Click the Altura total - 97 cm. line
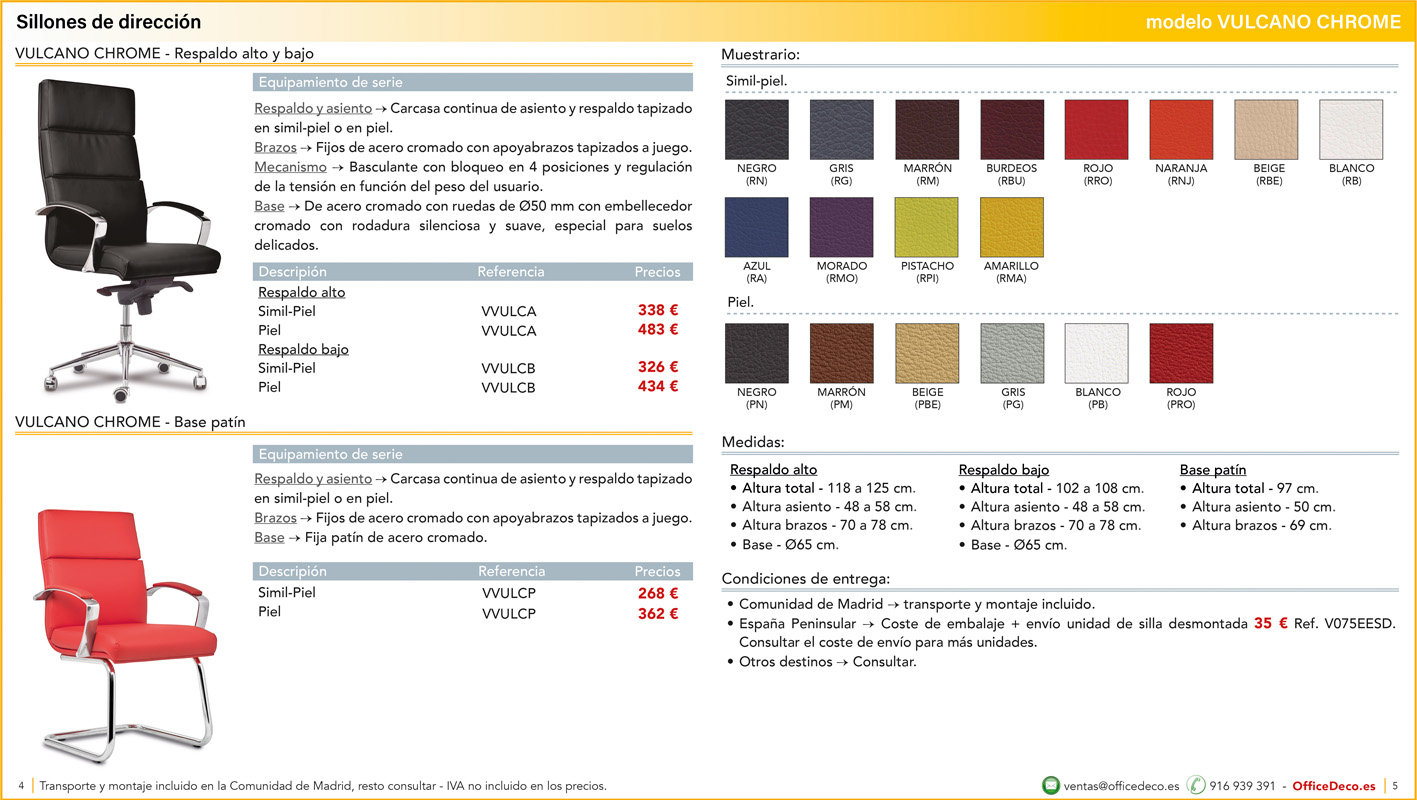This screenshot has height=800, width=1417. tap(1255, 489)
